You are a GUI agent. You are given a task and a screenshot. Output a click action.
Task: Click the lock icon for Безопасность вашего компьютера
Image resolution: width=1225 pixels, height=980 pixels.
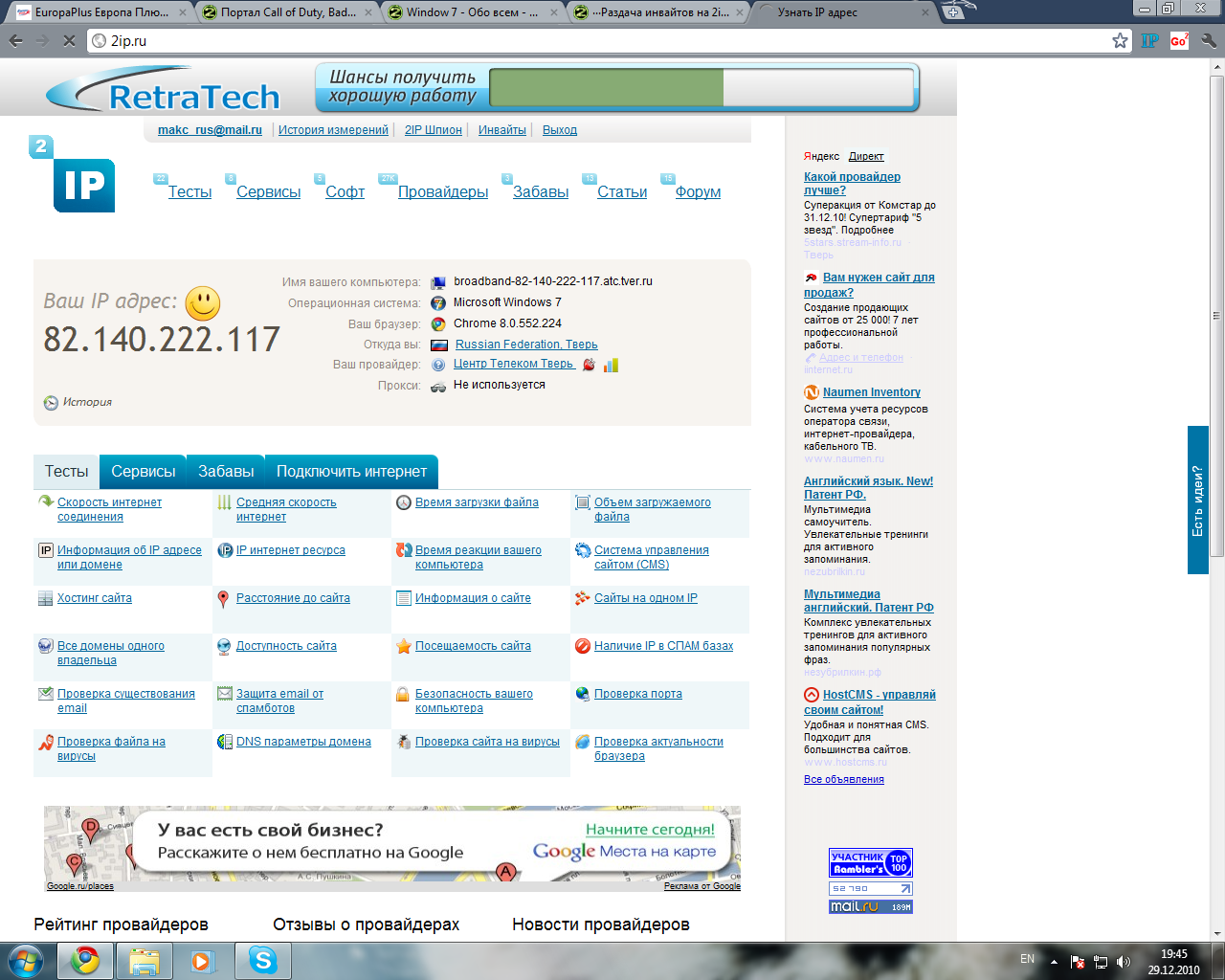click(x=403, y=694)
